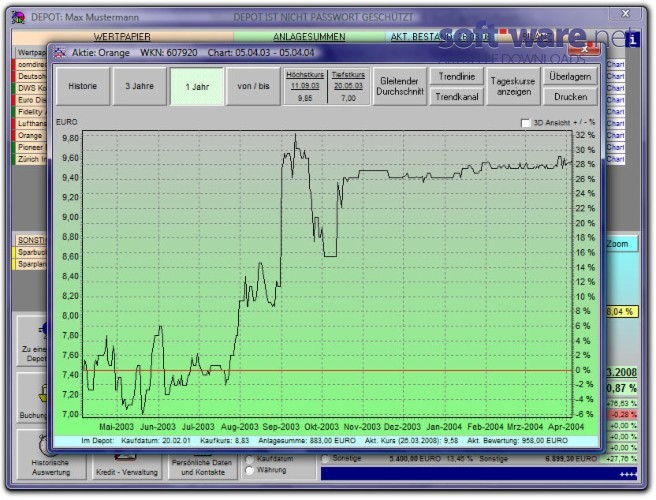Image resolution: width=656 pixels, height=500 pixels.
Task: Click the depot application title icon
Action: pyautogui.click(x=18, y=17)
